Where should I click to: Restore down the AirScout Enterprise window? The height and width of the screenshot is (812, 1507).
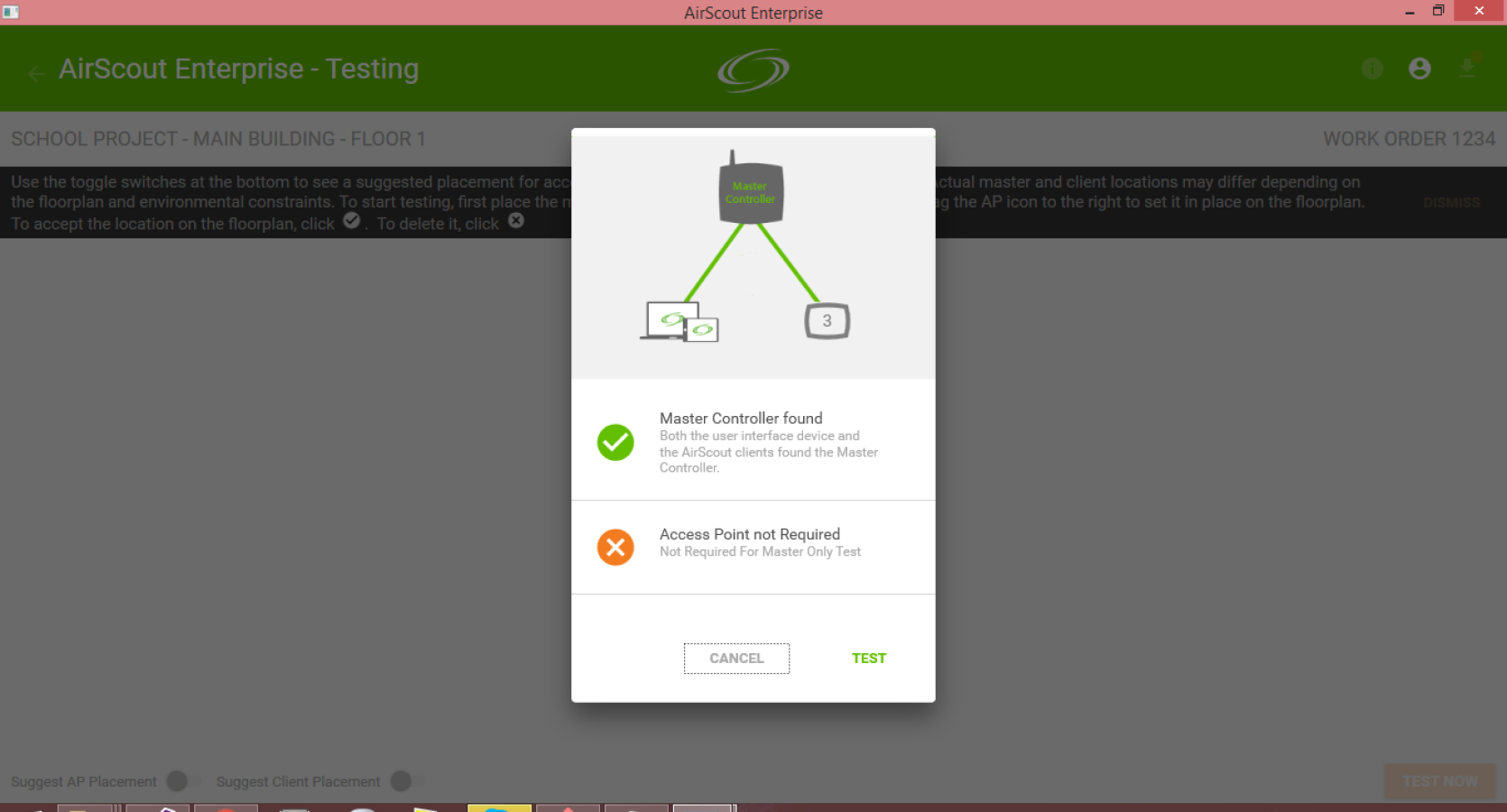click(1438, 12)
